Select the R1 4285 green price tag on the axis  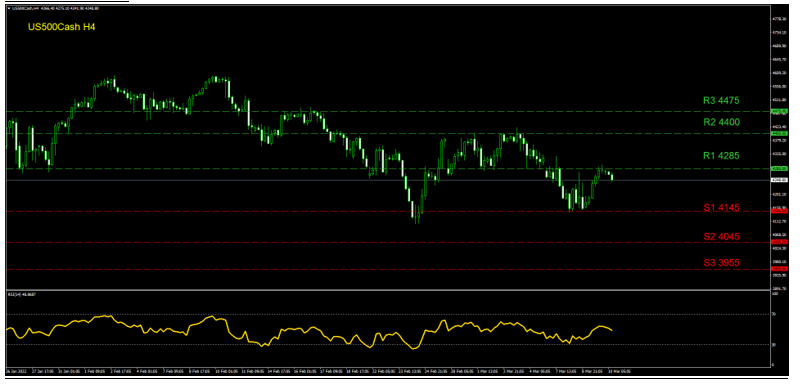tap(779, 168)
